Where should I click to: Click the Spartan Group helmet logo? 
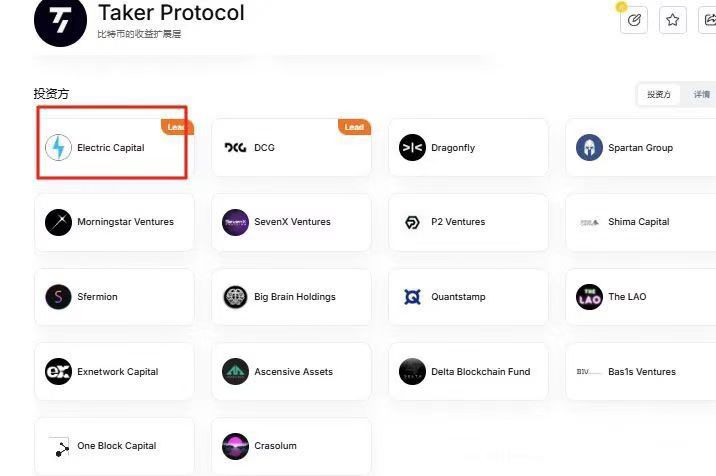point(589,148)
